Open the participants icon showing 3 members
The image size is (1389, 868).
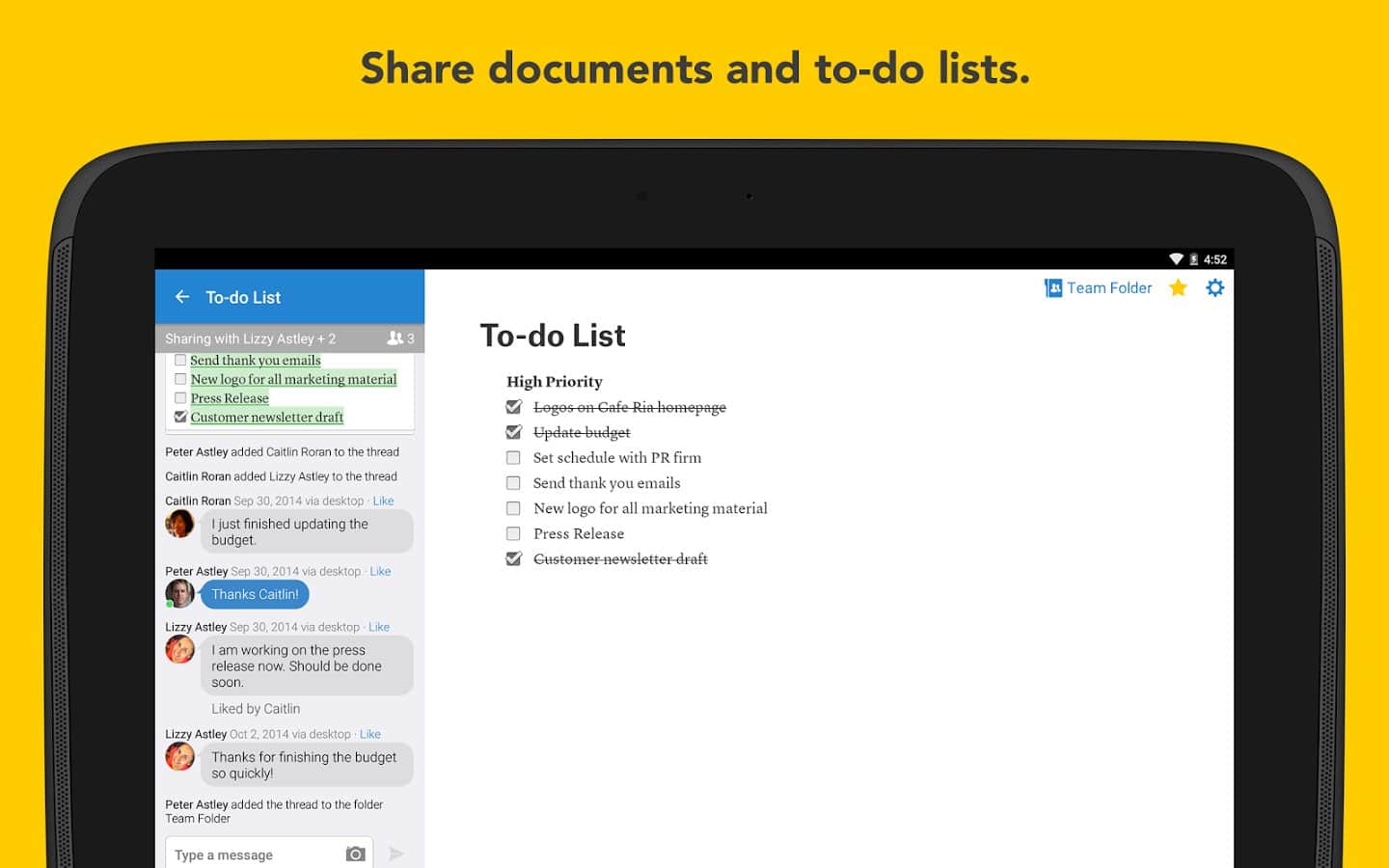[399, 339]
